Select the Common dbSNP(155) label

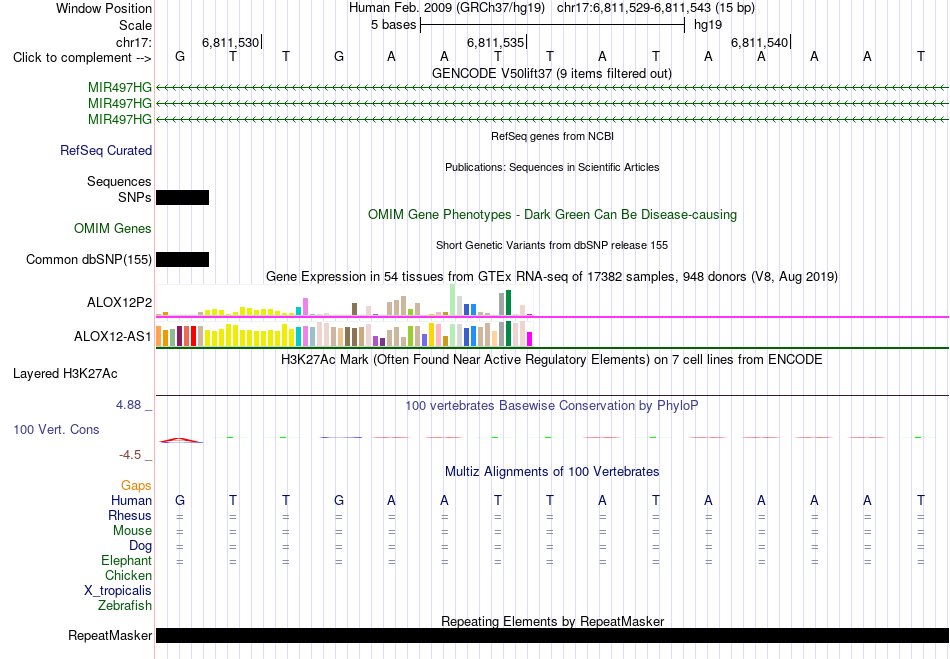[x=89, y=259]
